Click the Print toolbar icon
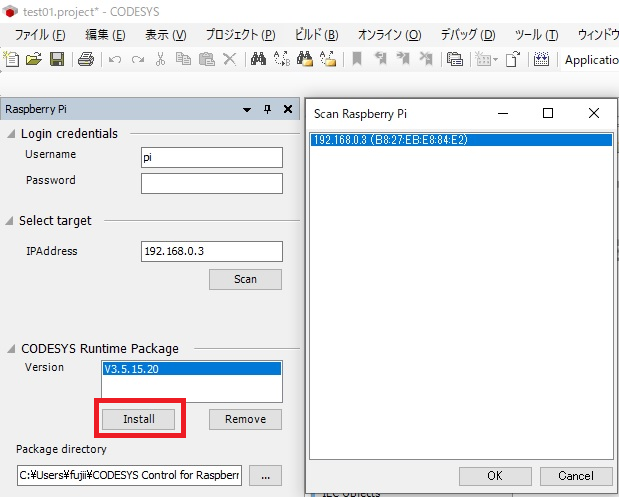Screen dimensions: 619x497 86,59
